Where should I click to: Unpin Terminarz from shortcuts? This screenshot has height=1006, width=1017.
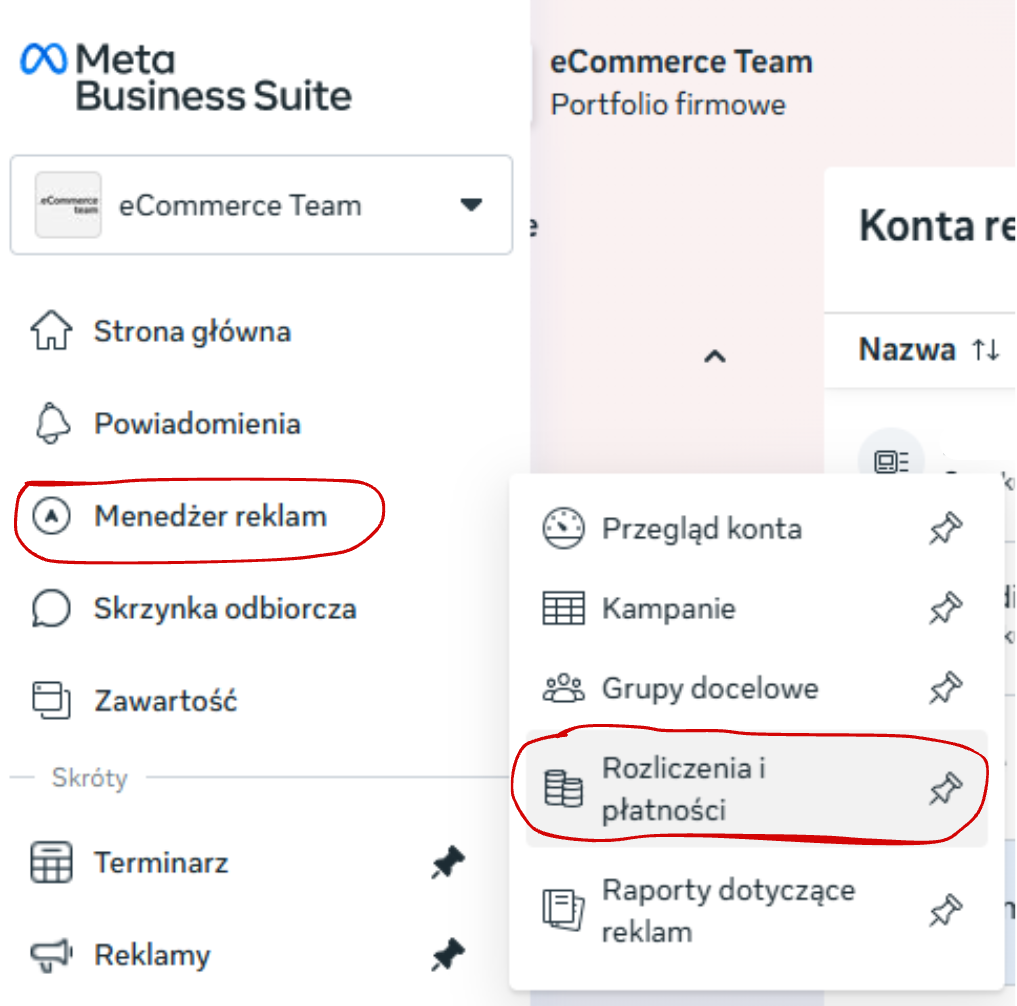[x=447, y=863]
